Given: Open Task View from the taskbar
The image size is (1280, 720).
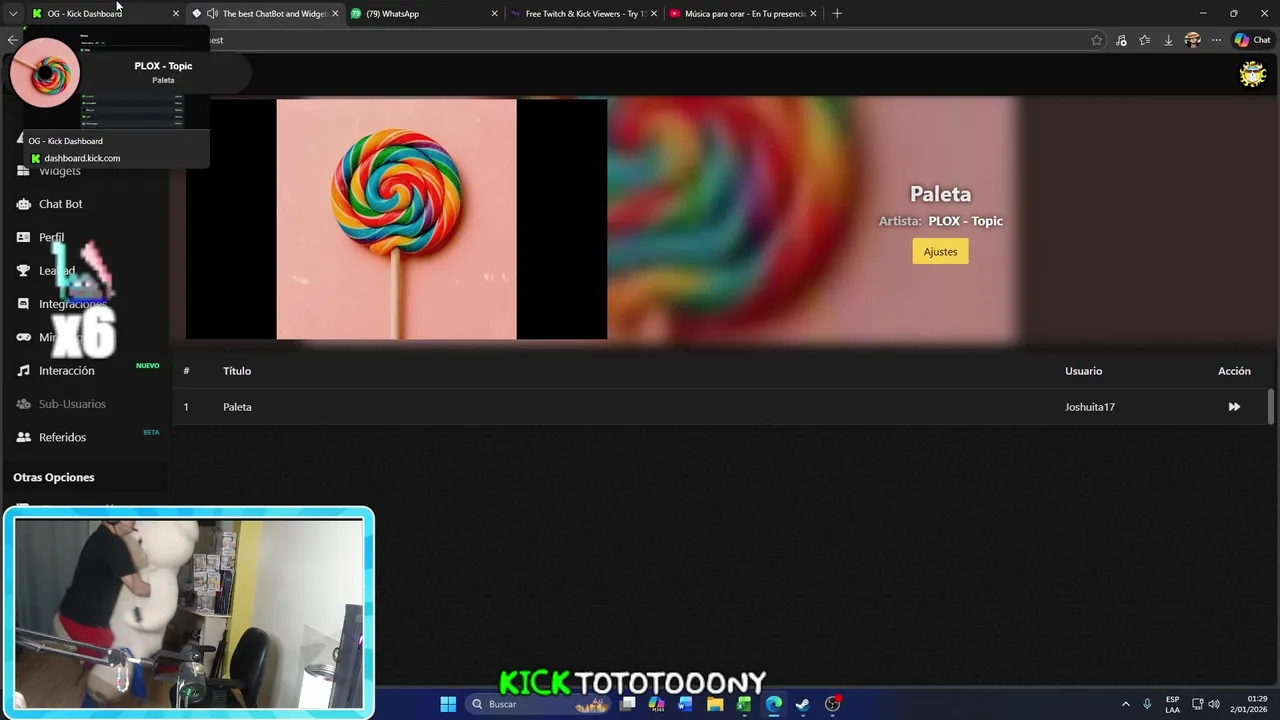Looking at the screenshot, I should click(628, 704).
